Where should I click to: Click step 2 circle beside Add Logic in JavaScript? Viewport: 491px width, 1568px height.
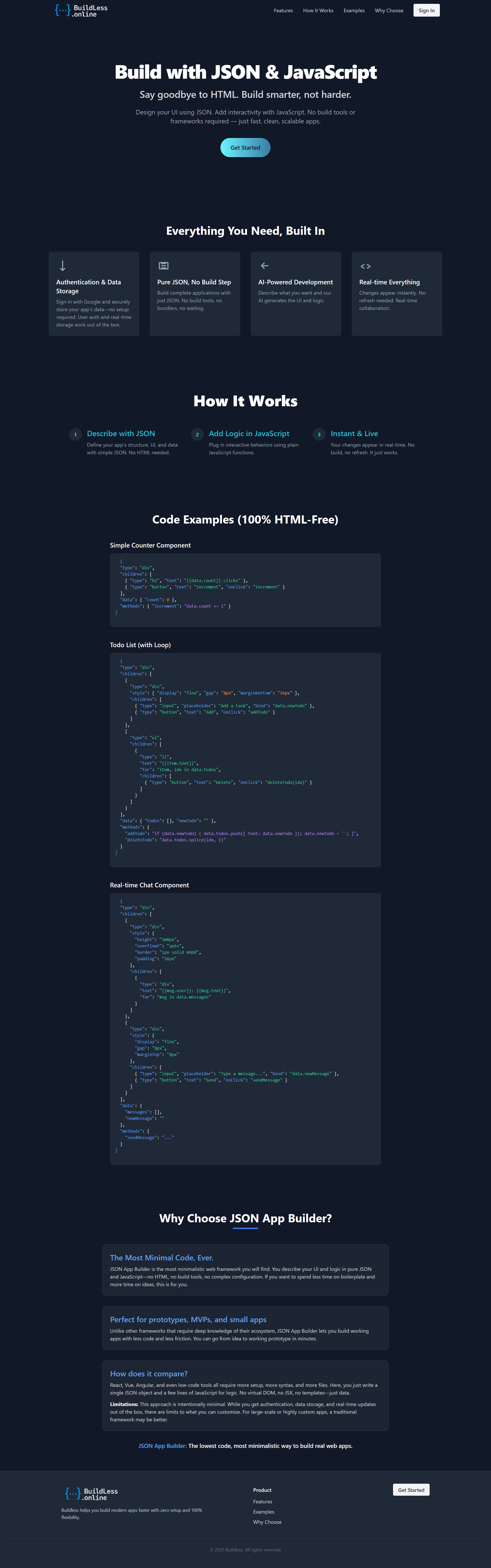tap(197, 435)
